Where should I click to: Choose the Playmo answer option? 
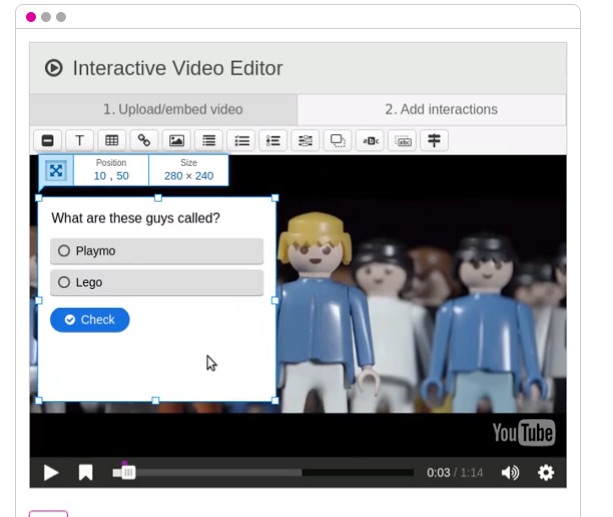[157, 251]
